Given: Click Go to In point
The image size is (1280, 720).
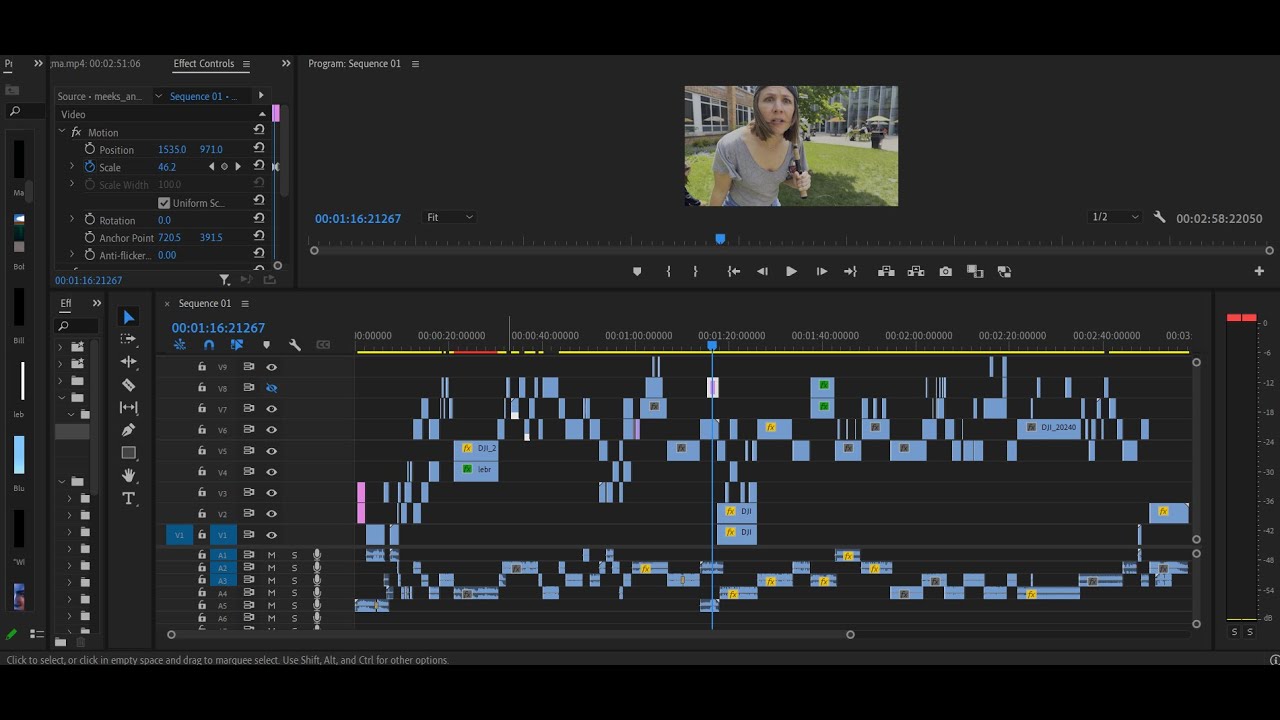Looking at the screenshot, I should (733, 271).
